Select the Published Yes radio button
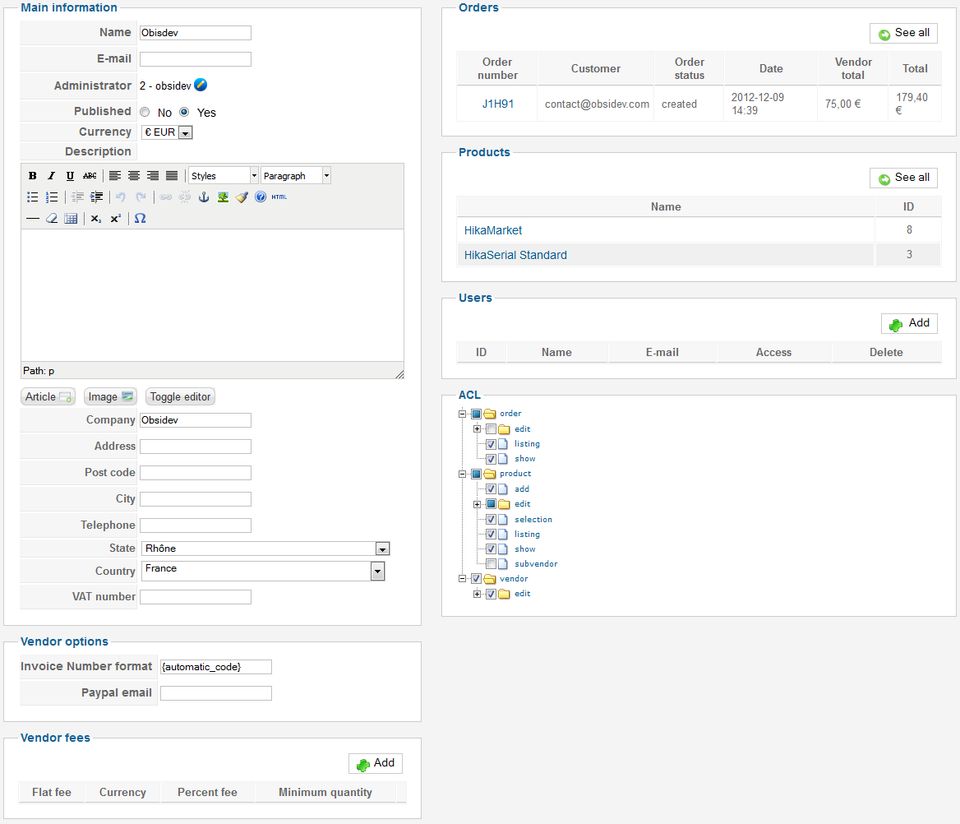The width and height of the screenshot is (960, 824). [184, 112]
